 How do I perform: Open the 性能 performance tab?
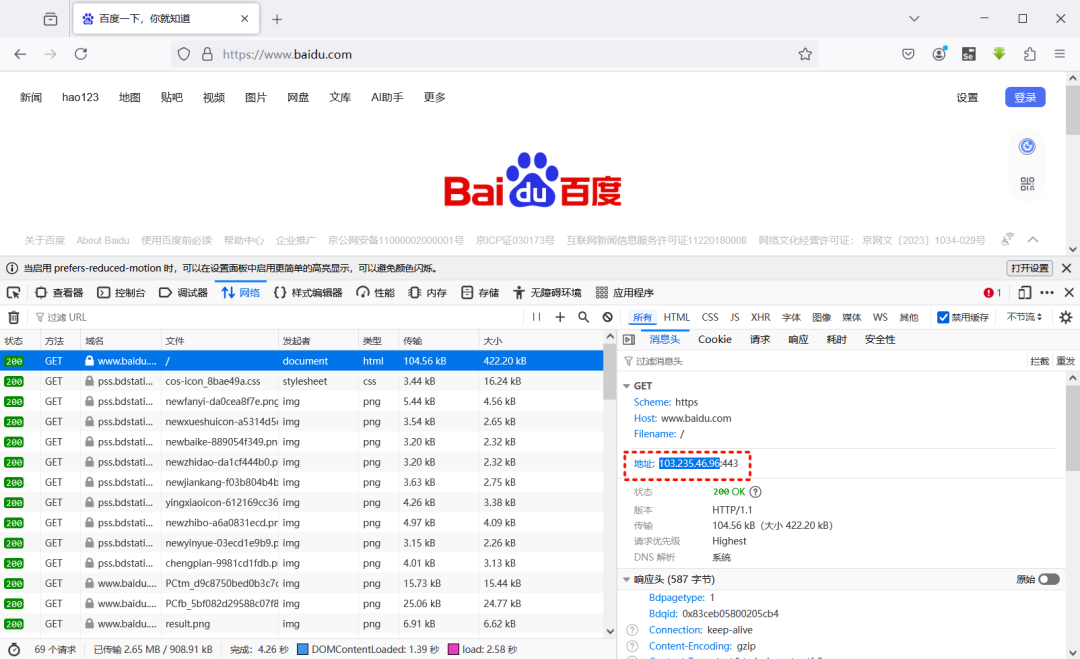tap(375, 293)
